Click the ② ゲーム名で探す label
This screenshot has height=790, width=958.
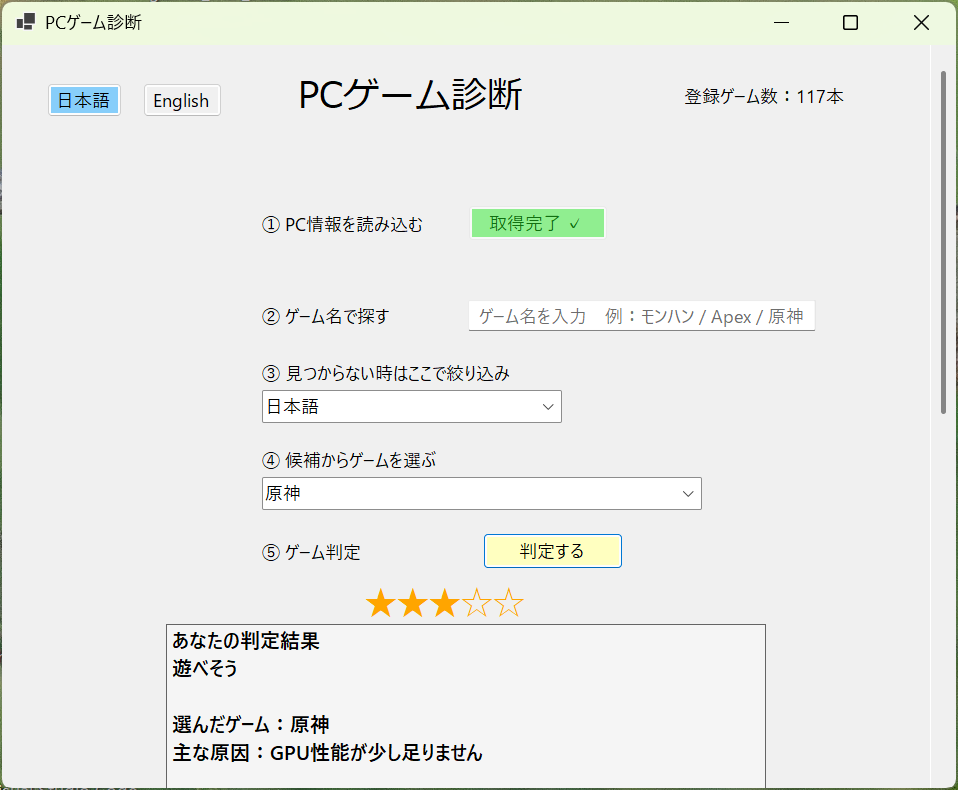326,316
